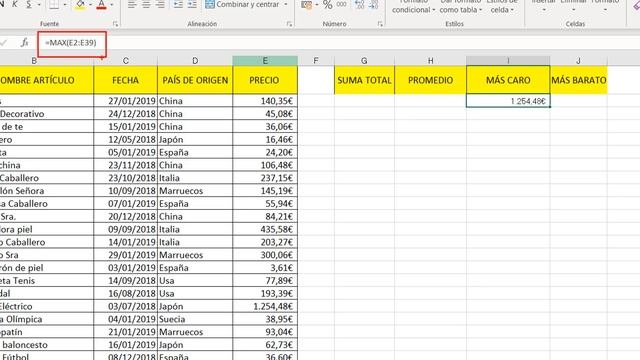Select column D header
640x360 pixels.
point(195,61)
